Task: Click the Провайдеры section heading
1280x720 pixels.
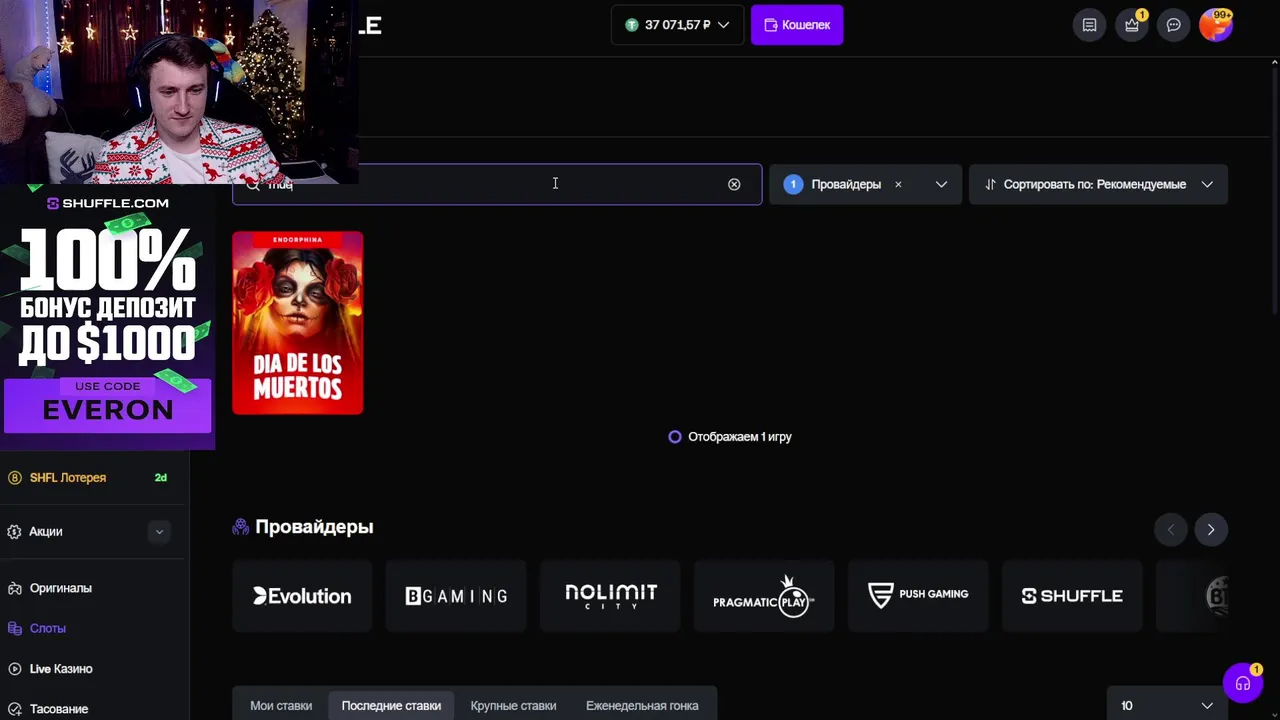Action: [x=314, y=527]
